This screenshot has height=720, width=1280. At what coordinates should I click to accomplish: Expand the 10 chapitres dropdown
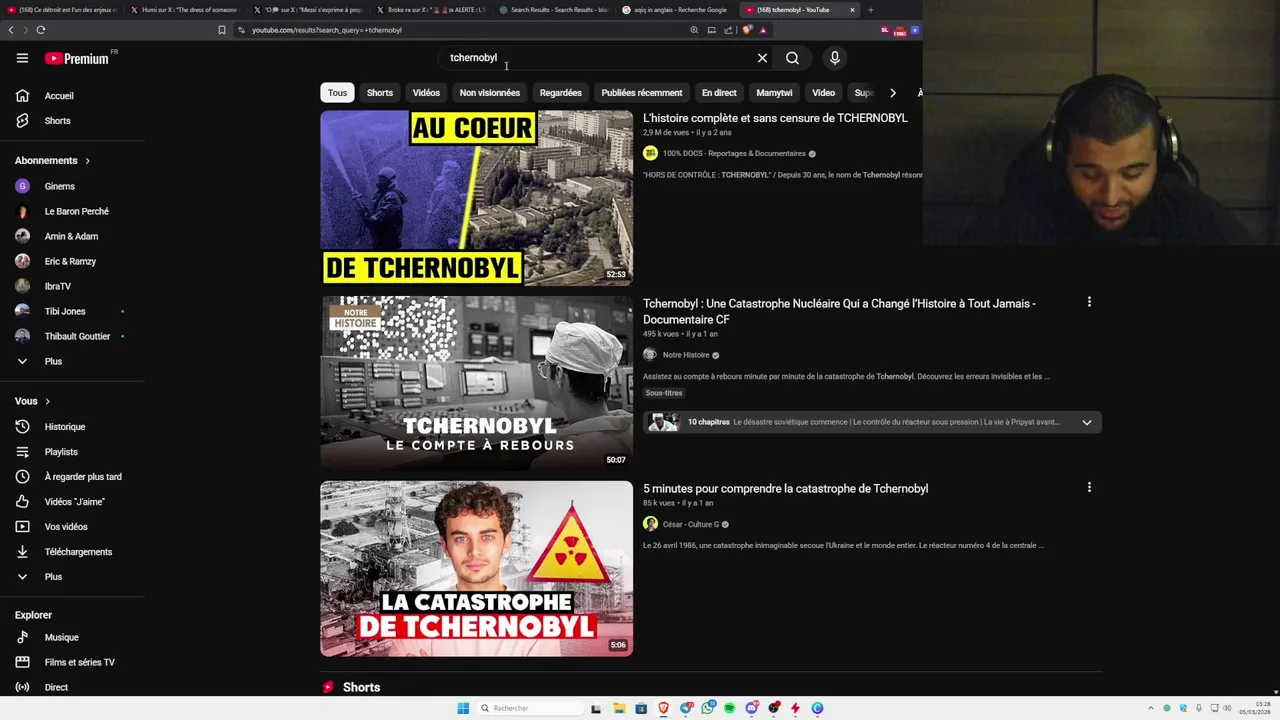coord(1087,422)
